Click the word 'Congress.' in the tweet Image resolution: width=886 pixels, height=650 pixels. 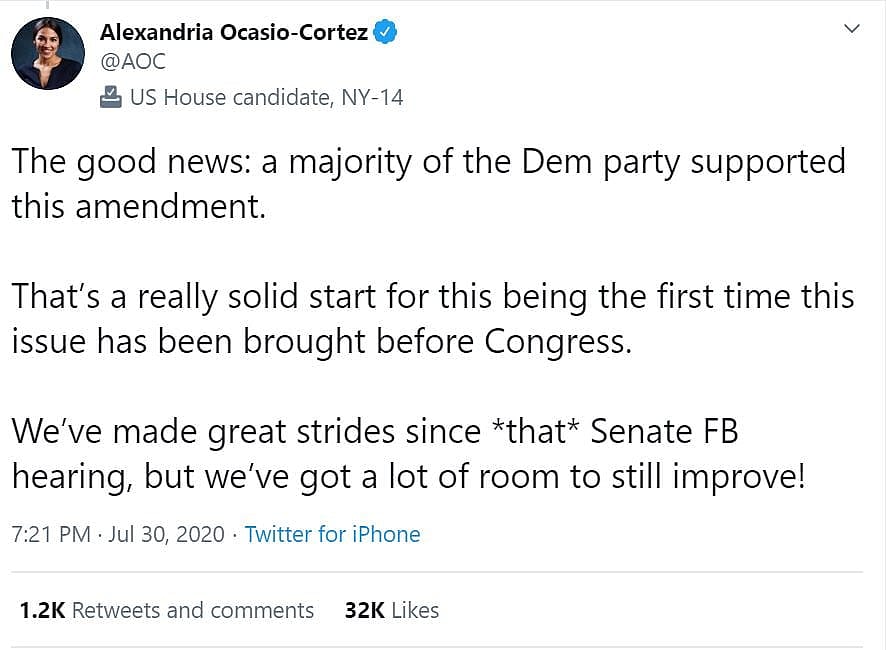(559, 341)
